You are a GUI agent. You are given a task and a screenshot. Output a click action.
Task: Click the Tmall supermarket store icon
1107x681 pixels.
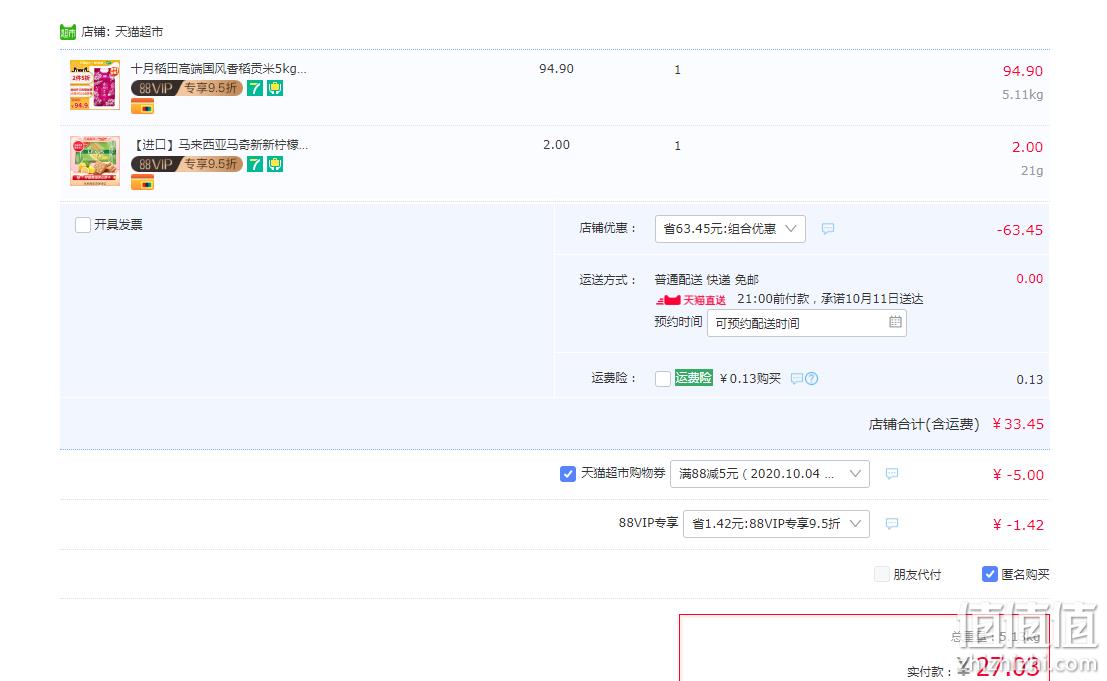68,32
